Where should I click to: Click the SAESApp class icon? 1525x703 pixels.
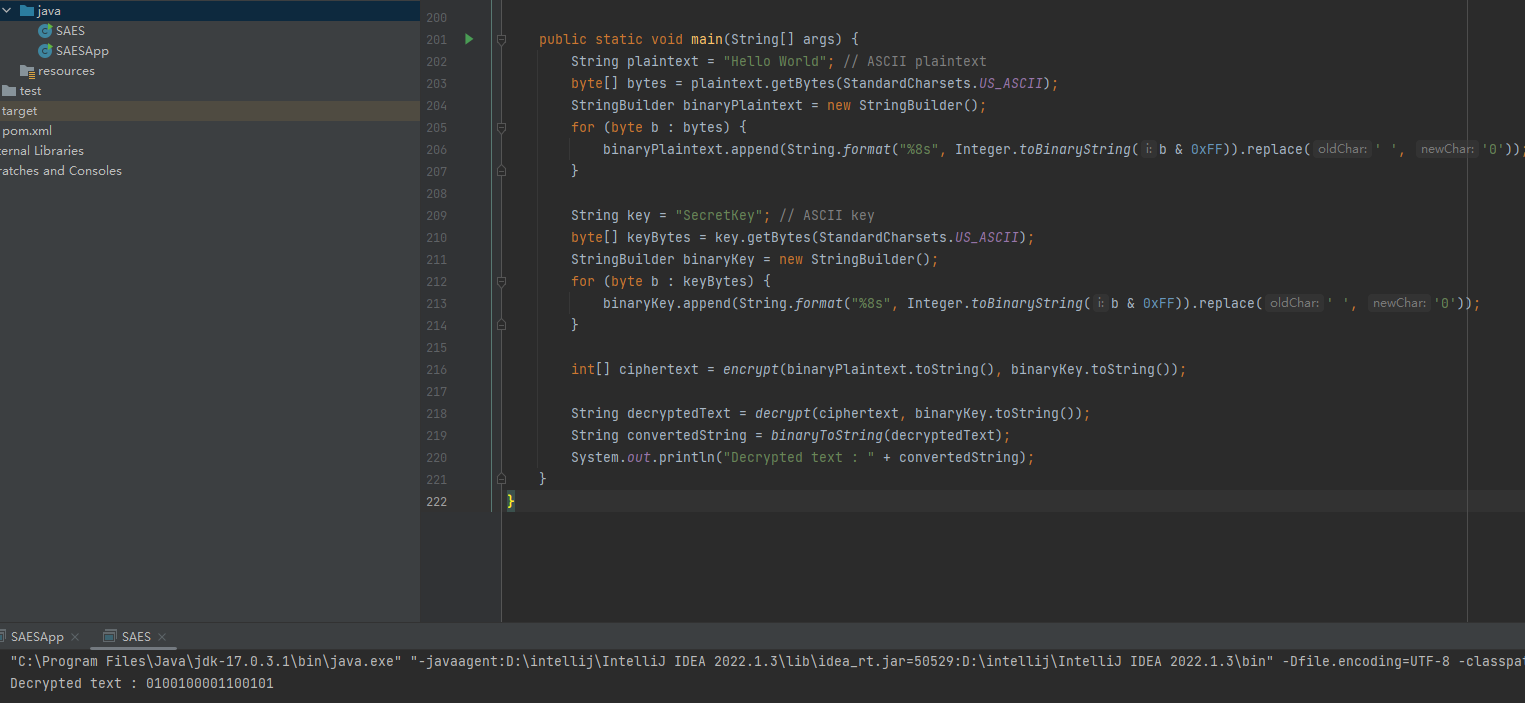click(x=44, y=50)
